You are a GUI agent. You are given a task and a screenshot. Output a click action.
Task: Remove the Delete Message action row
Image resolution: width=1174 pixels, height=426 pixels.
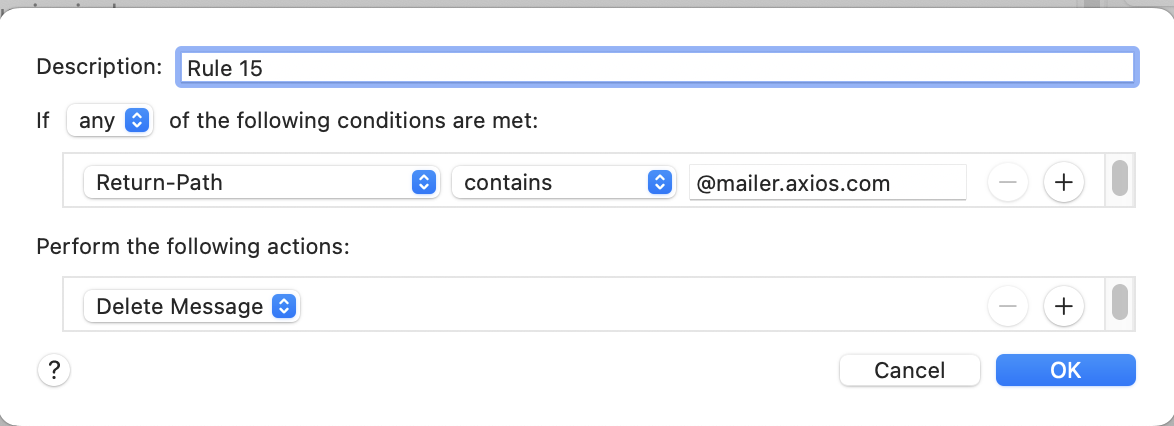coord(1007,306)
